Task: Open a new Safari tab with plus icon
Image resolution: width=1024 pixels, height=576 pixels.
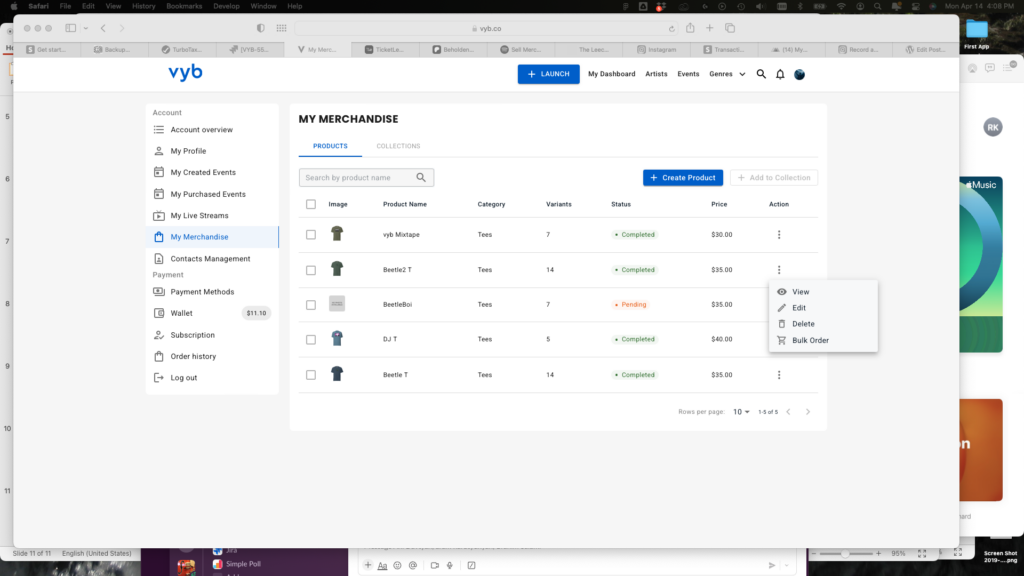Action: pyautogui.click(x=710, y=28)
